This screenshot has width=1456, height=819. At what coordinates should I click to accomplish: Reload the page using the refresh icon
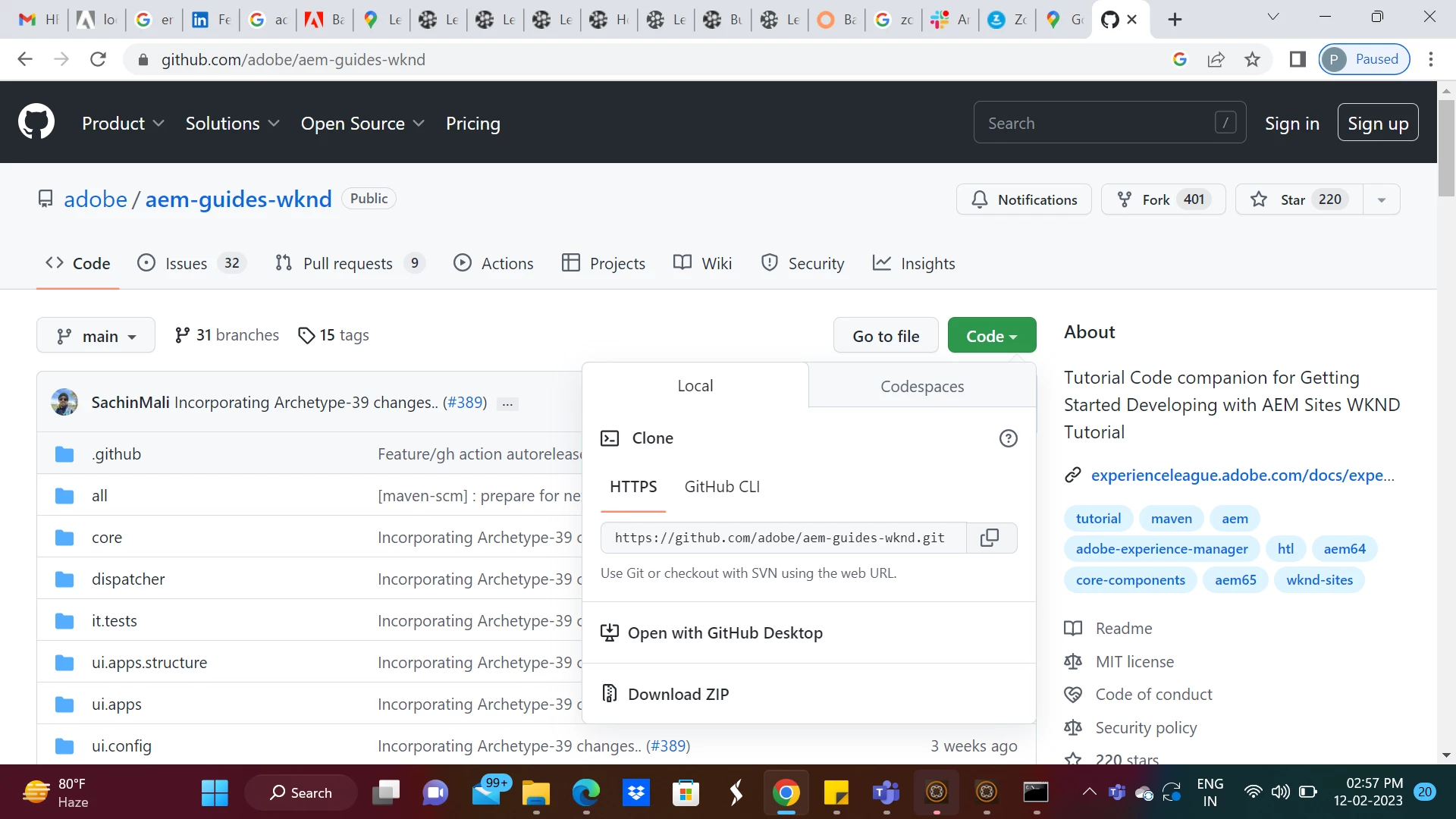[98, 59]
